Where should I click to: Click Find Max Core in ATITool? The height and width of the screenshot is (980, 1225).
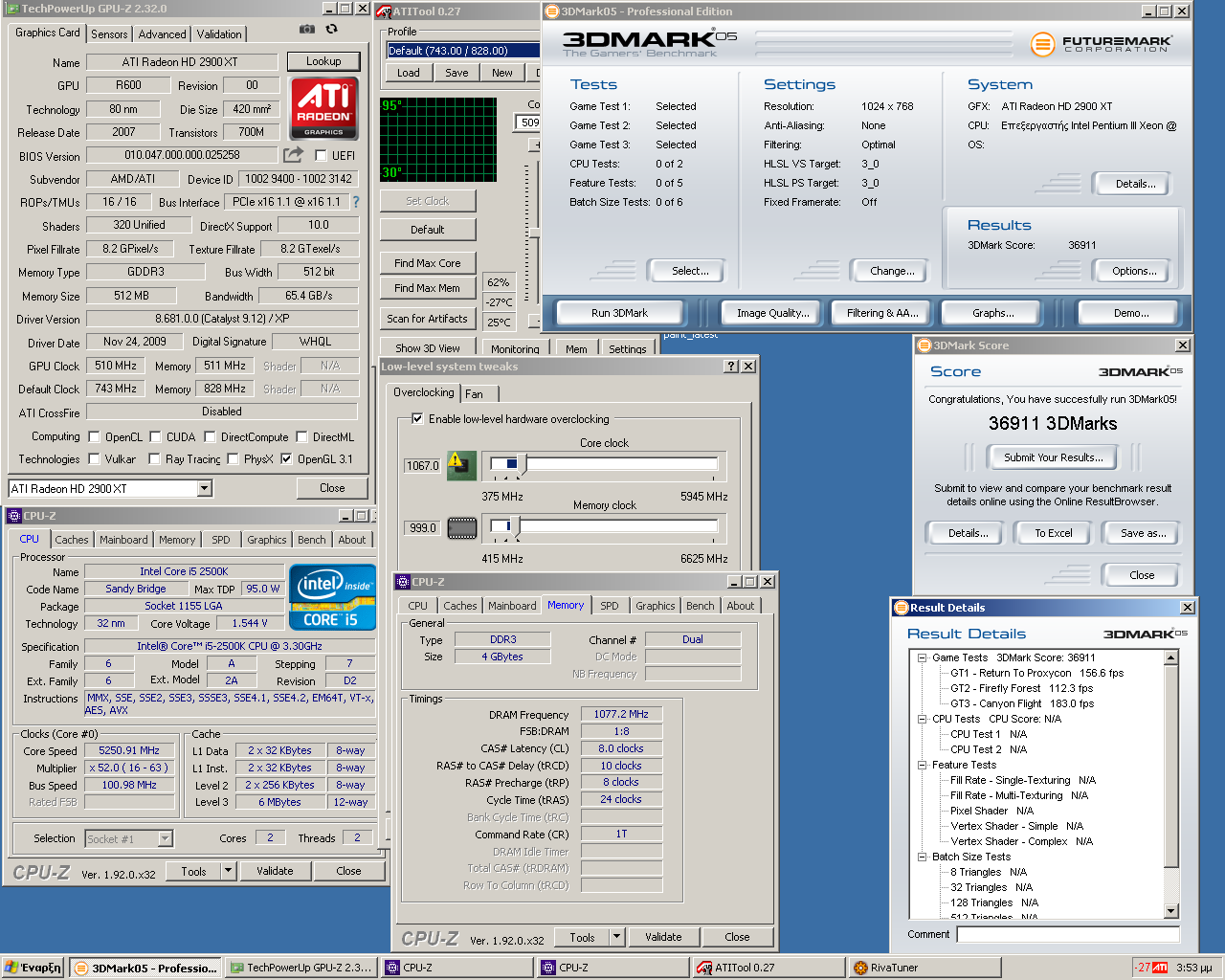pos(427,263)
